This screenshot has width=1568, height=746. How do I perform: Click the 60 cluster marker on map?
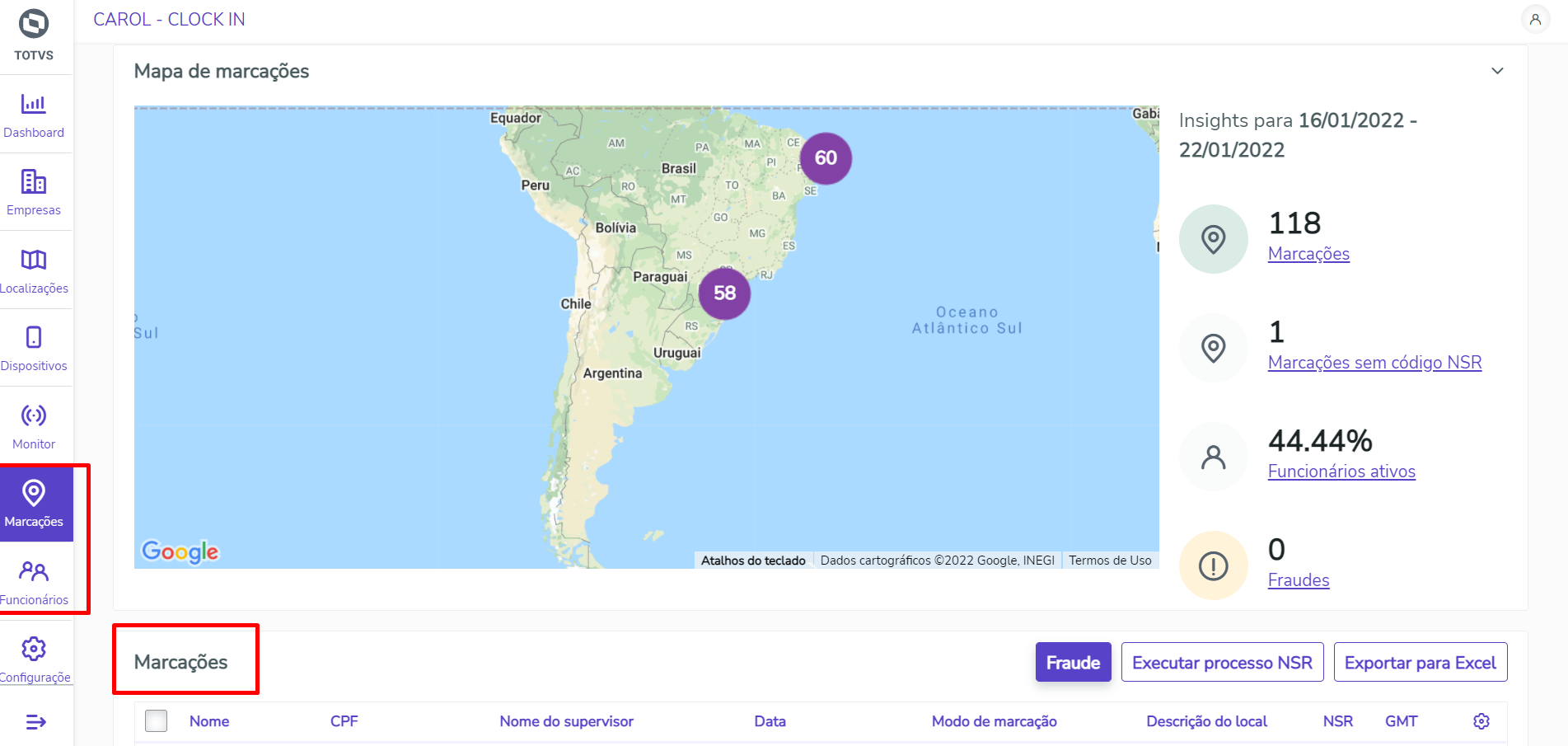coord(826,158)
